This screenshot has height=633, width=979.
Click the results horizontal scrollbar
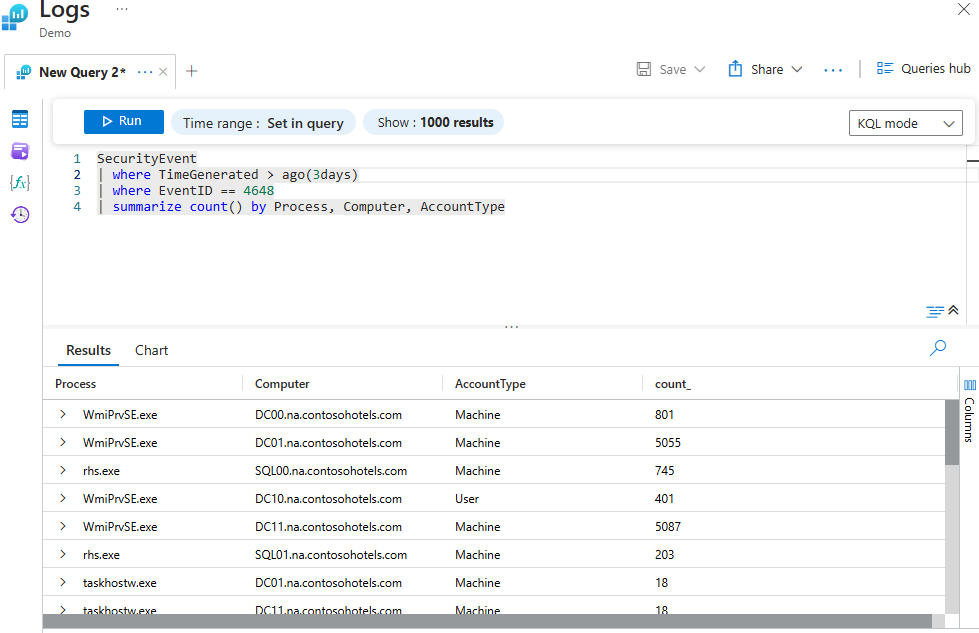click(487, 621)
